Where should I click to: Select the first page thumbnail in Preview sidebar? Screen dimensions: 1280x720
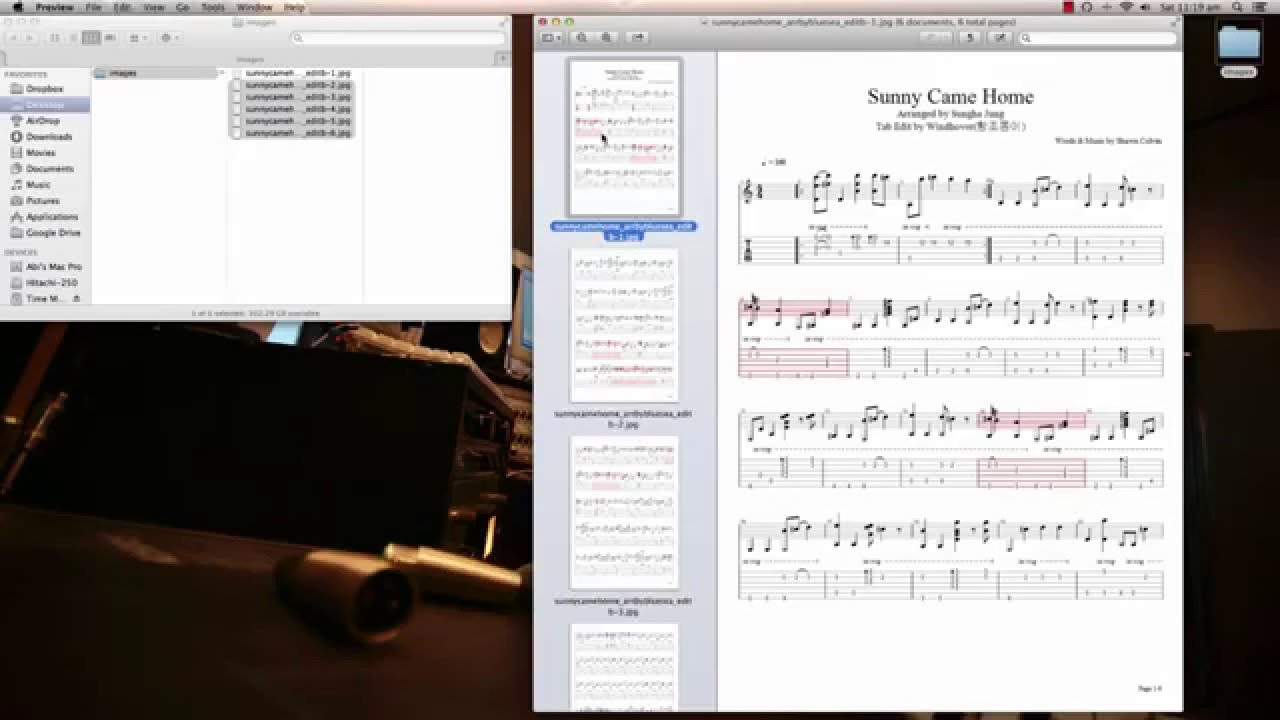pos(625,138)
